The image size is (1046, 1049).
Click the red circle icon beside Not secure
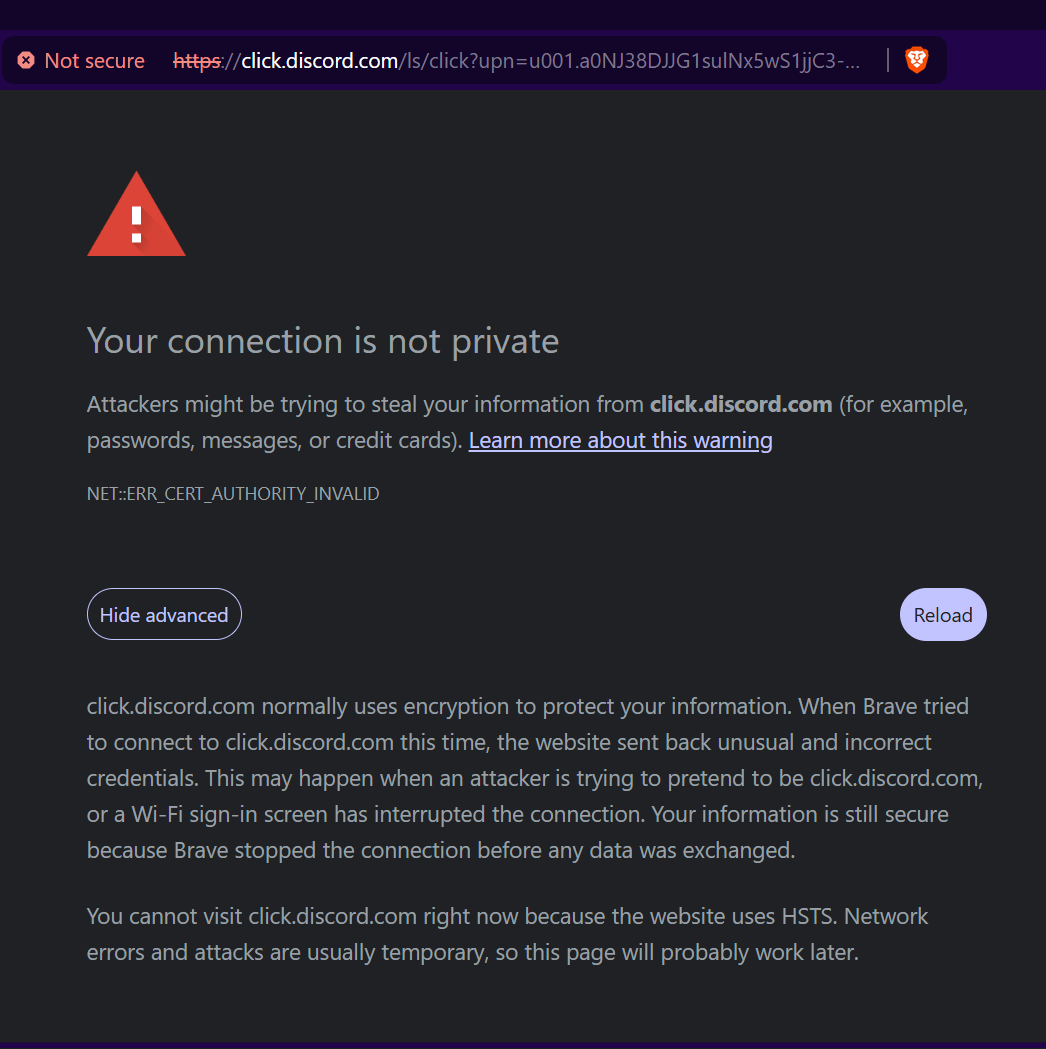(x=26, y=61)
